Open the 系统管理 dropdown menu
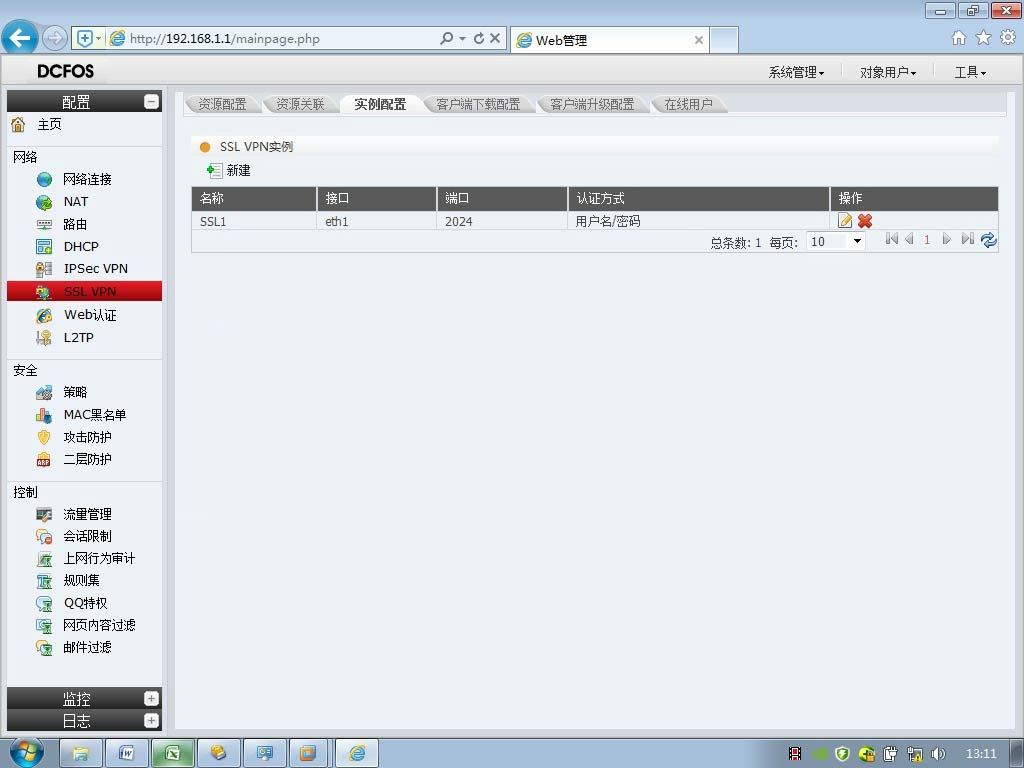1024x768 pixels. (796, 72)
